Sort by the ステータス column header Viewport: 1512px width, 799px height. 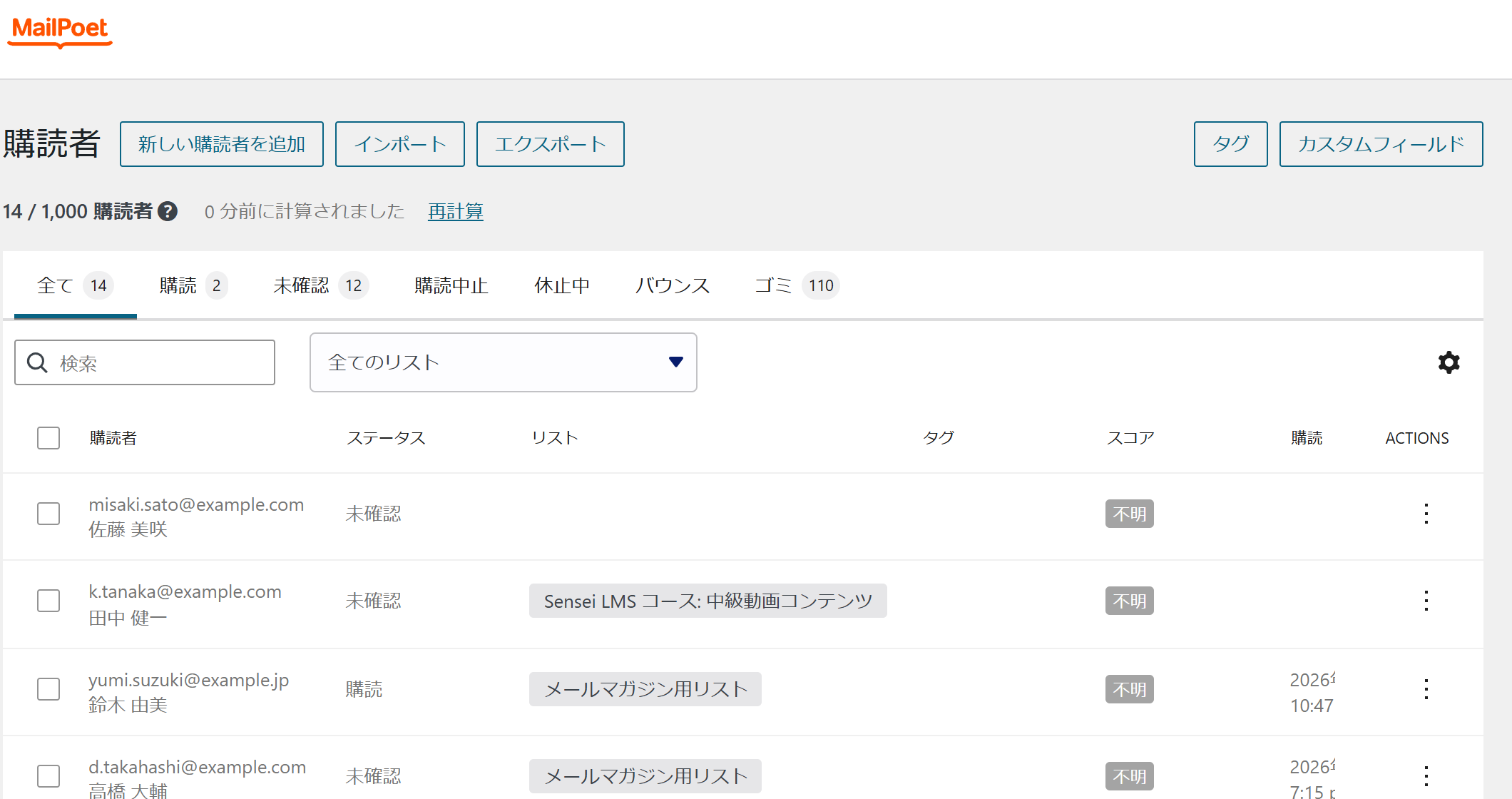click(x=386, y=438)
